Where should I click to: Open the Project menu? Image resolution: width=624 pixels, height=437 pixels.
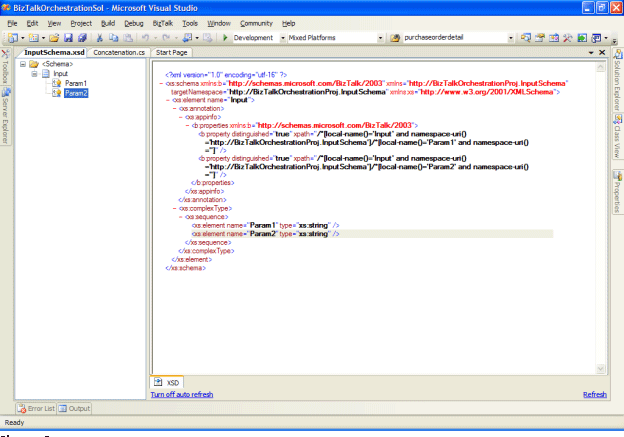[x=81, y=23]
